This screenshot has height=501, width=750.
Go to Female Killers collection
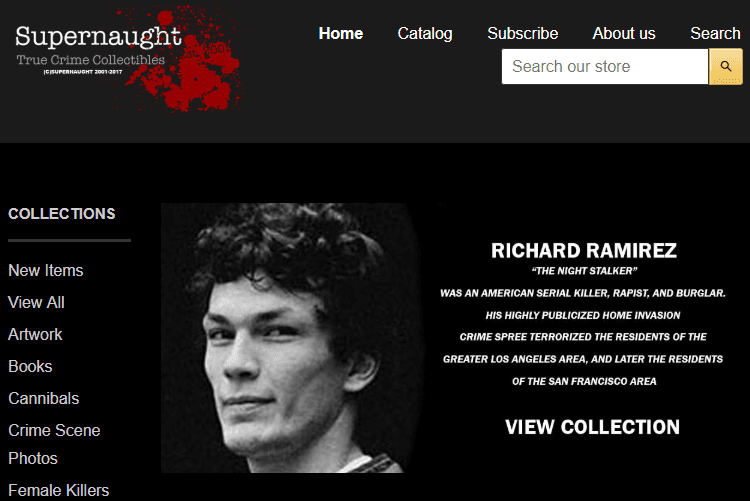(x=59, y=490)
